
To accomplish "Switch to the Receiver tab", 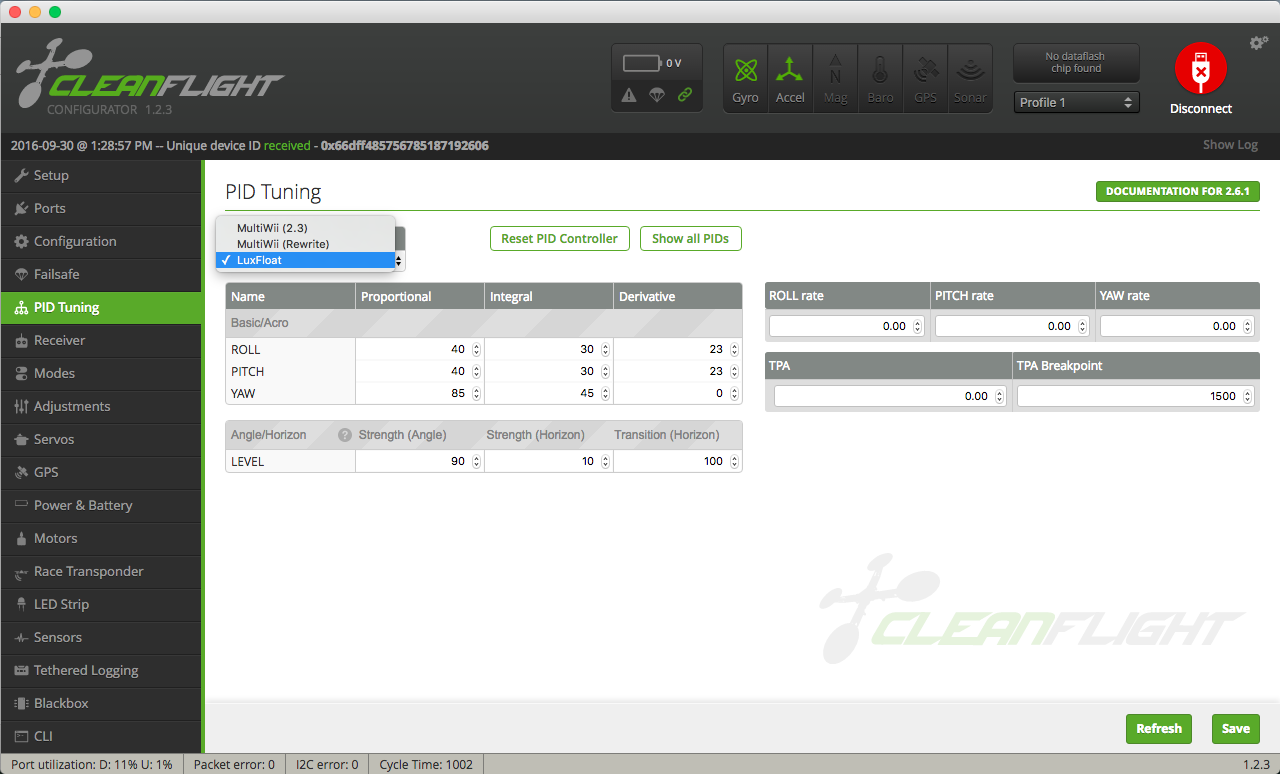I will tap(101, 340).
